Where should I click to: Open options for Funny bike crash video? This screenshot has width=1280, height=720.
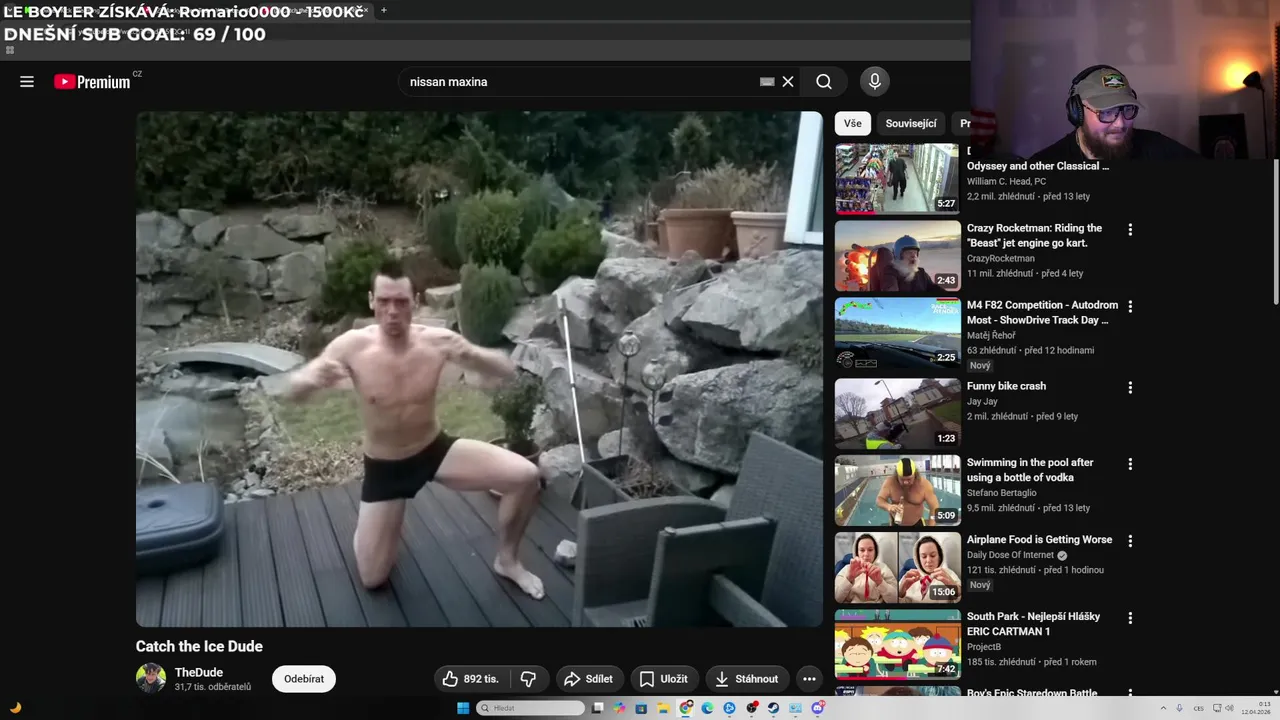tap(1130, 387)
